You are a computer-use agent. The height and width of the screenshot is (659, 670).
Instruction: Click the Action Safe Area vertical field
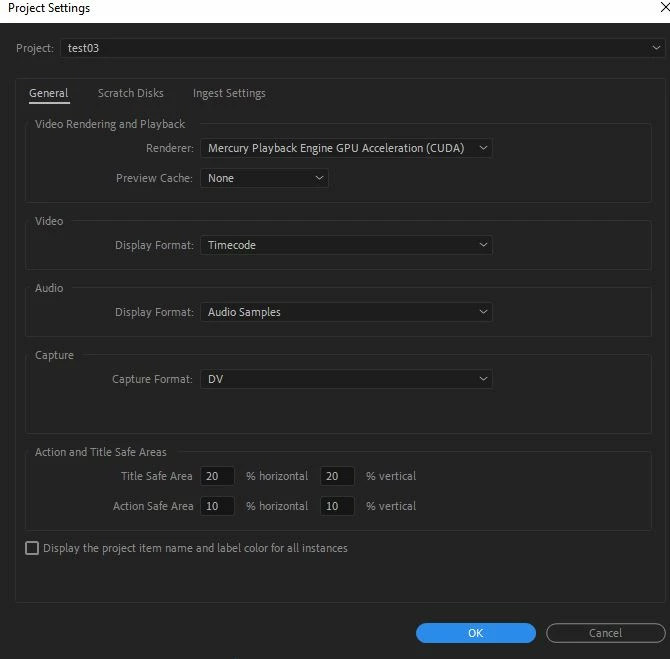337,506
